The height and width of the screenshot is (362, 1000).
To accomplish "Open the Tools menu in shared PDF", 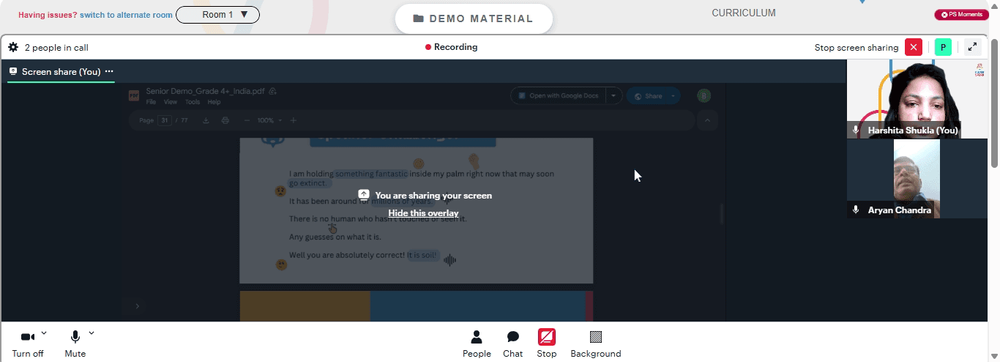I will click(x=193, y=102).
